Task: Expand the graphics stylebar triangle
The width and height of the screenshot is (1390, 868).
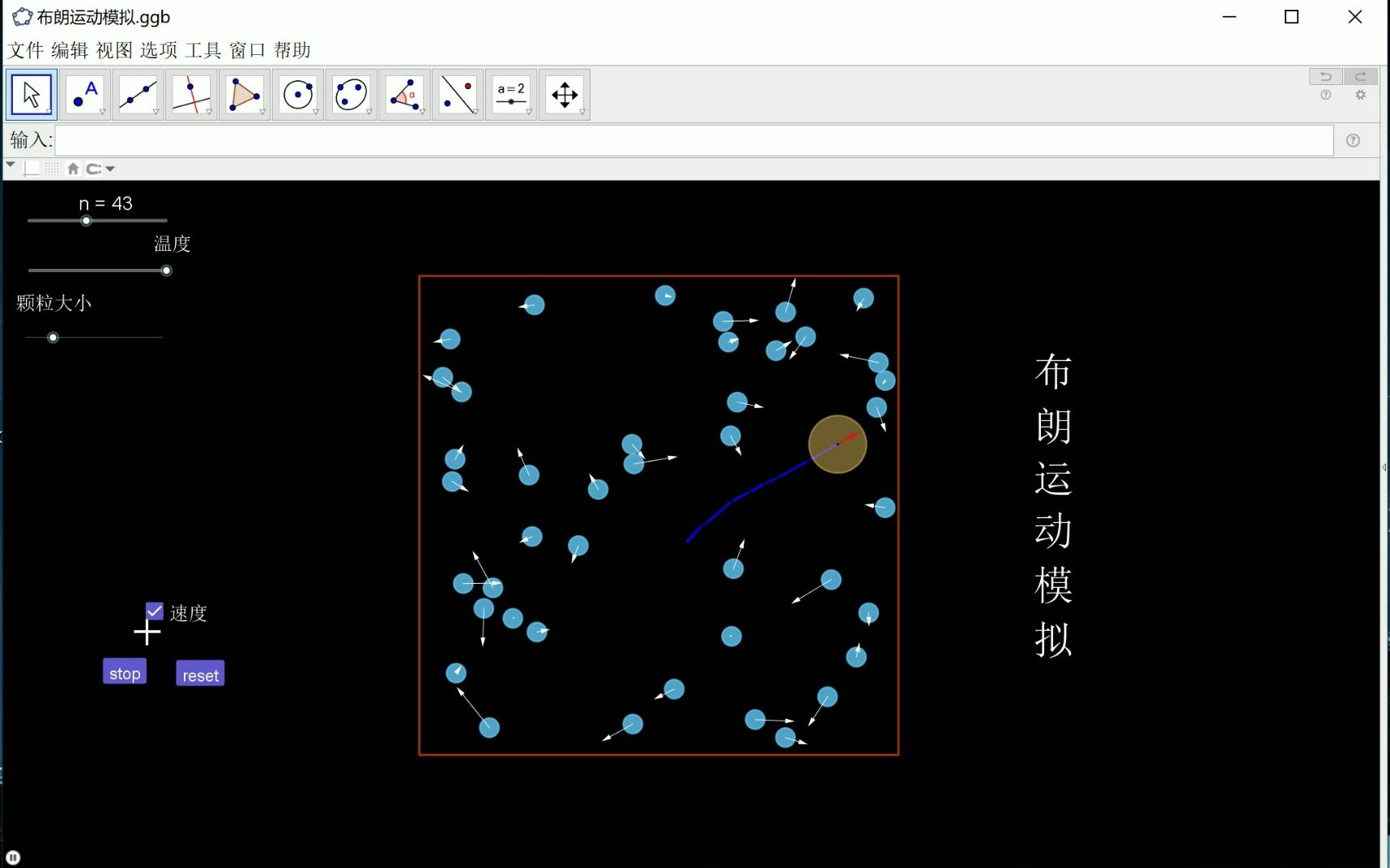Action: 11,165
